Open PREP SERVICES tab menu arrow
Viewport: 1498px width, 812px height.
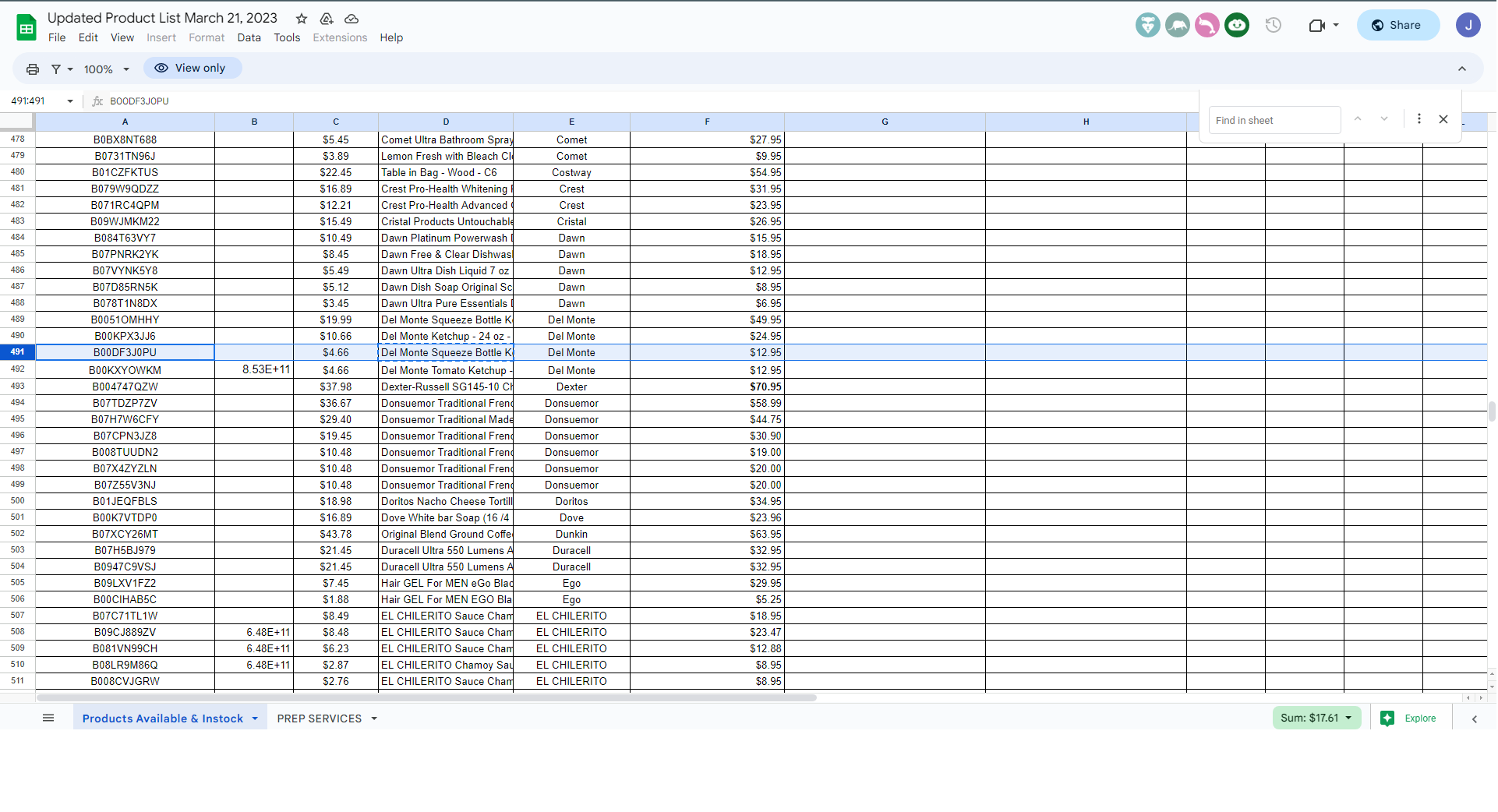(x=374, y=718)
